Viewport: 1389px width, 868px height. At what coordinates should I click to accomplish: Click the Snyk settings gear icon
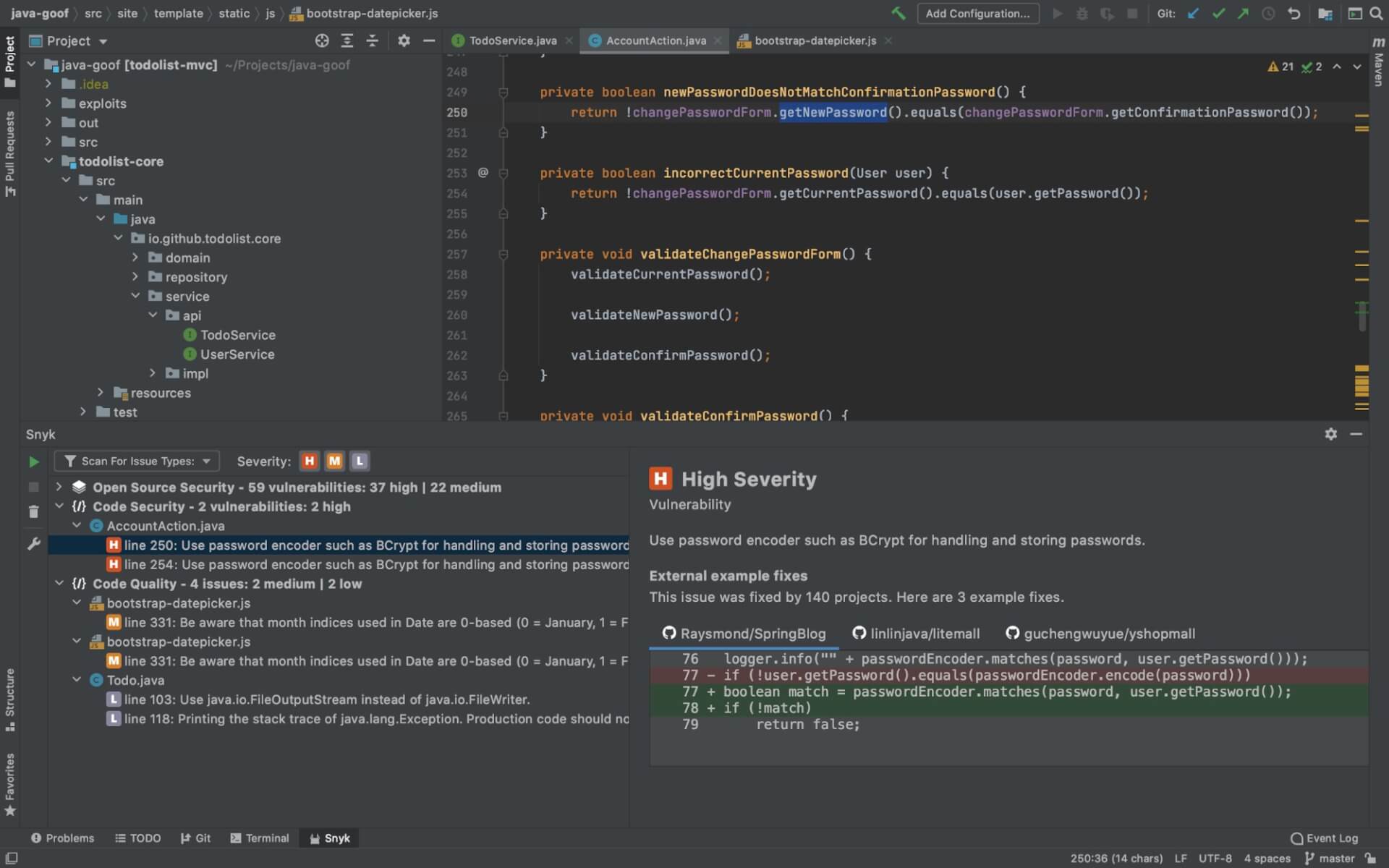tap(1331, 434)
